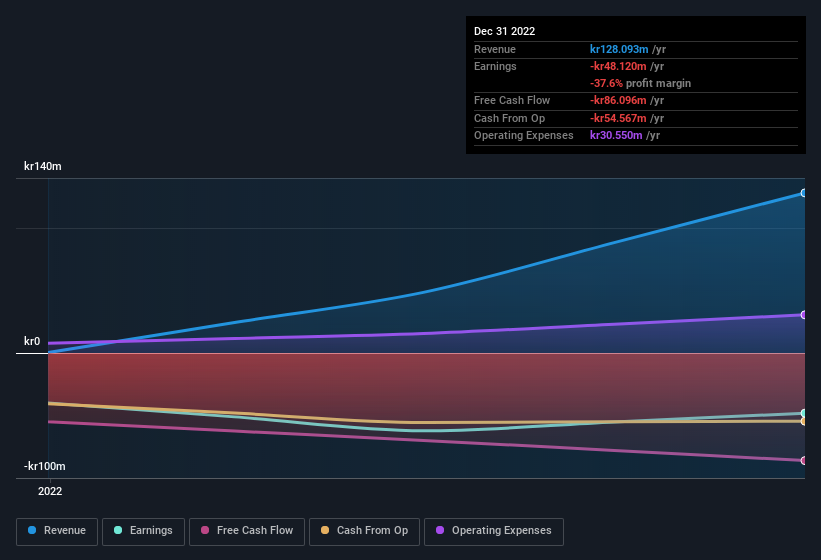Image resolution: width=821 pixels, height=560 pixels.
Task: Toggle the Free Cash Flow legend button
Action: 247,531
